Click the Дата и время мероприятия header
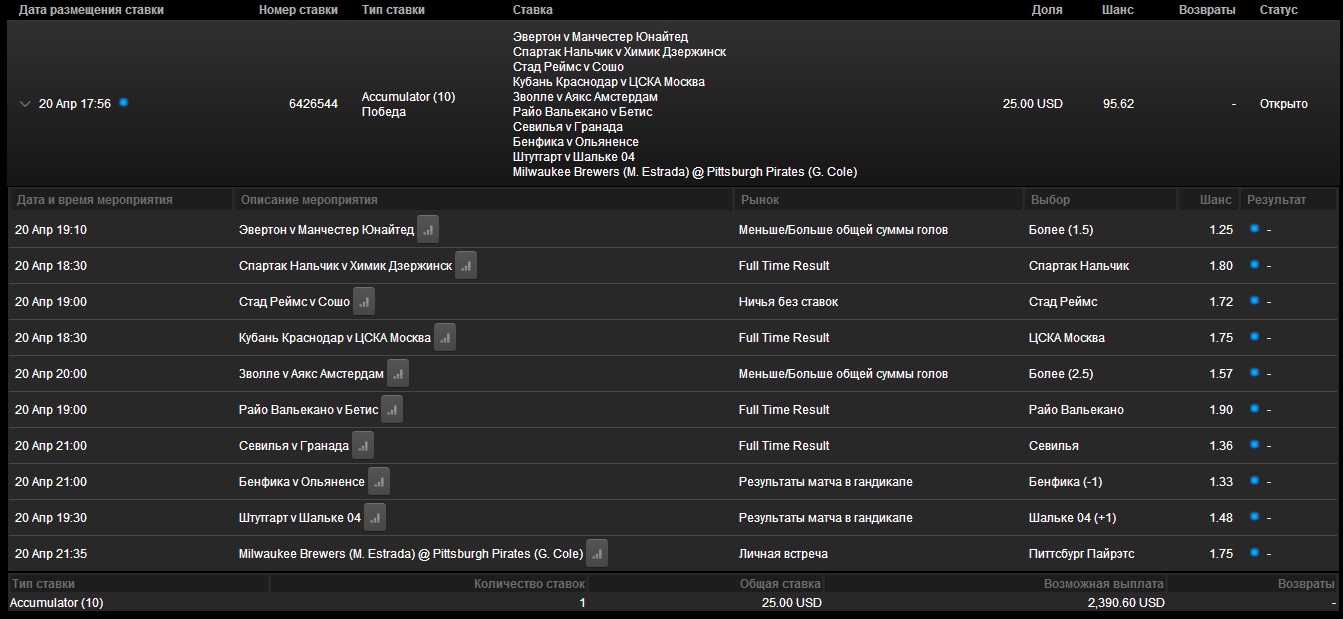The width and height of the screenshot is (1343, 619). 94,200
